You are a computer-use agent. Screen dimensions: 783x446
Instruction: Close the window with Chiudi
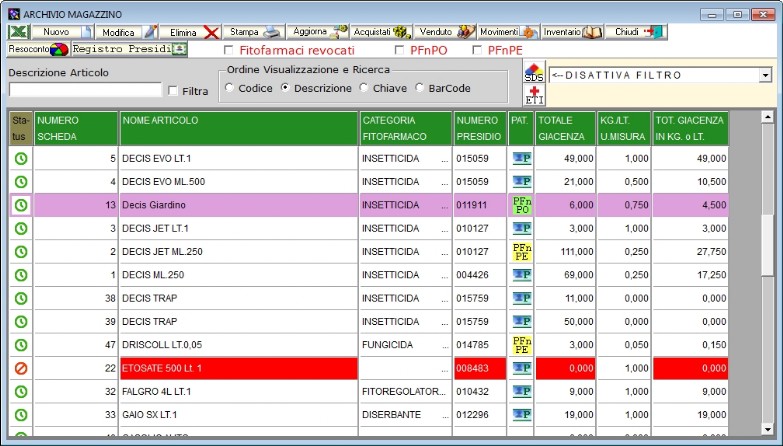tap(636, 32)
